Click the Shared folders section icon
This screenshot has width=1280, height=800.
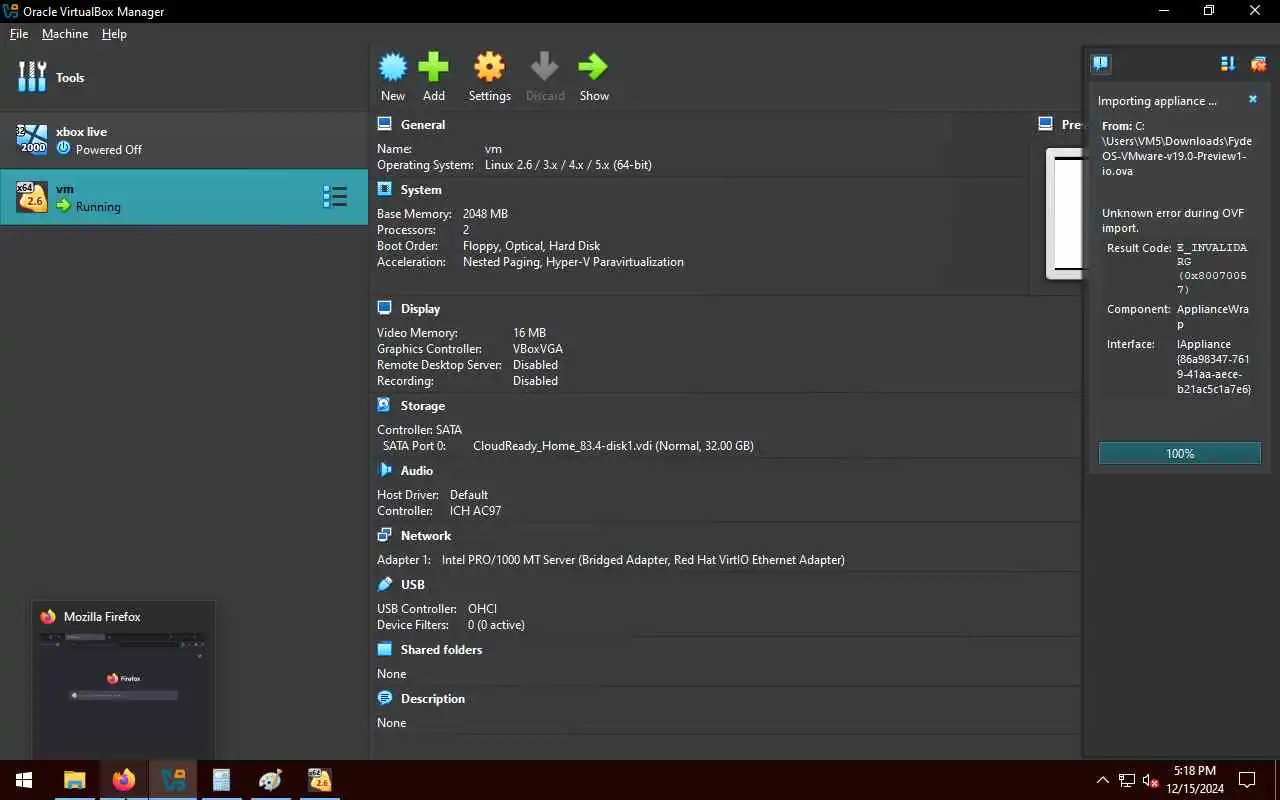[385, 649]
